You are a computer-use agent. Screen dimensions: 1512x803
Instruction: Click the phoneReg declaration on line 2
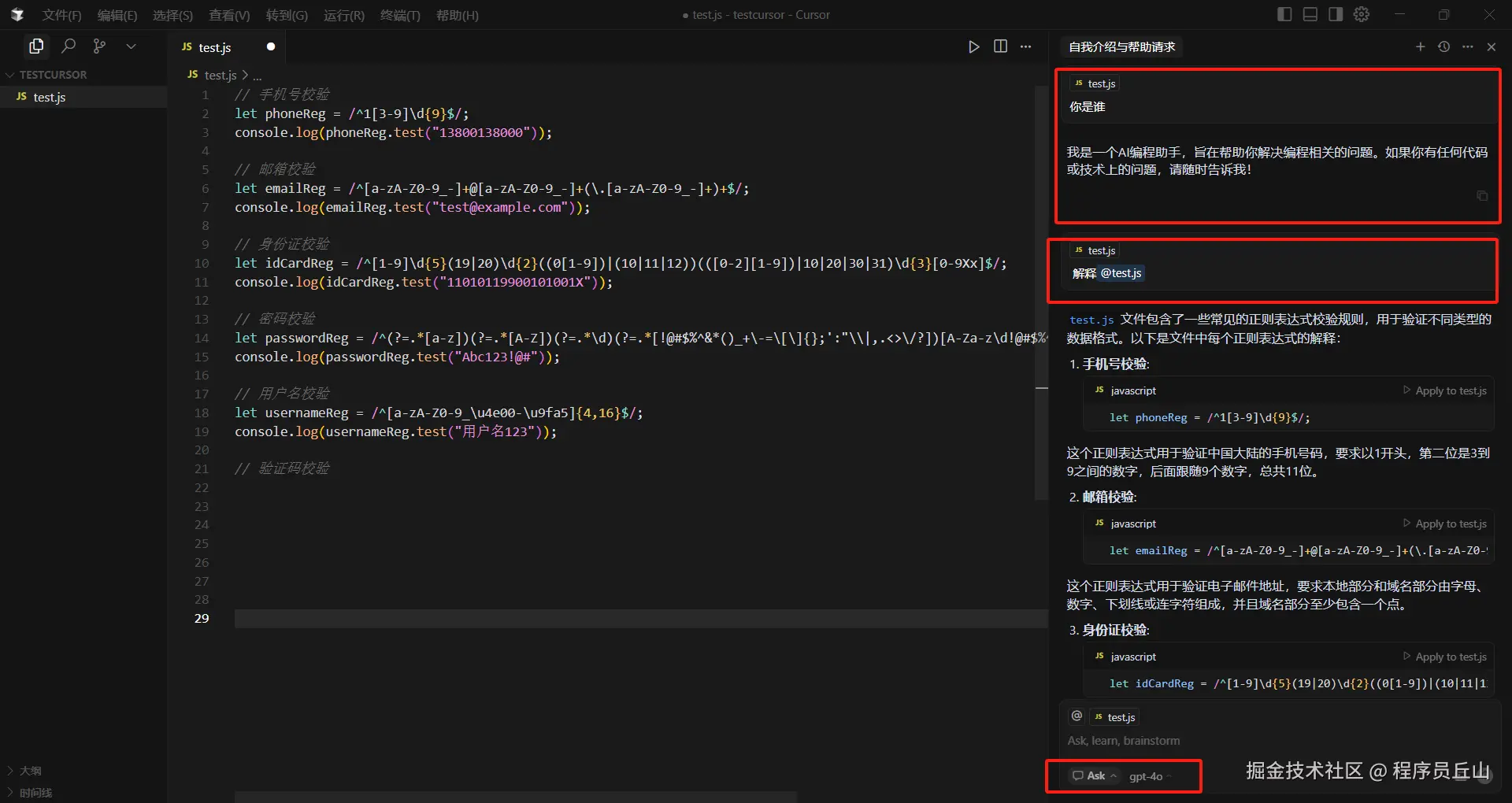pyautogui.click(x=351, y=113)
